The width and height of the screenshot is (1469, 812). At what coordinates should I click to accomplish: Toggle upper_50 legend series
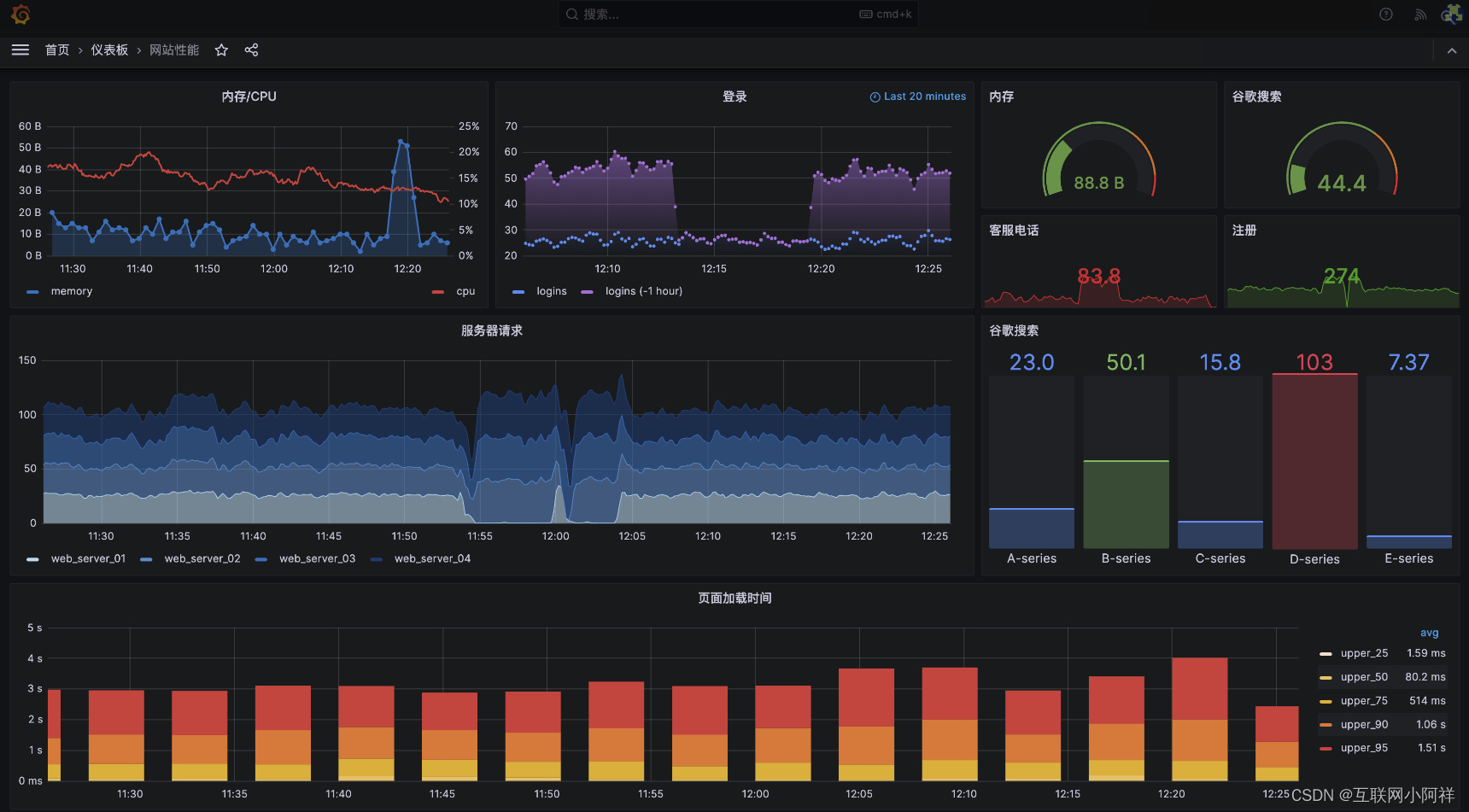pyautogui.click(x=1364, y=677)
